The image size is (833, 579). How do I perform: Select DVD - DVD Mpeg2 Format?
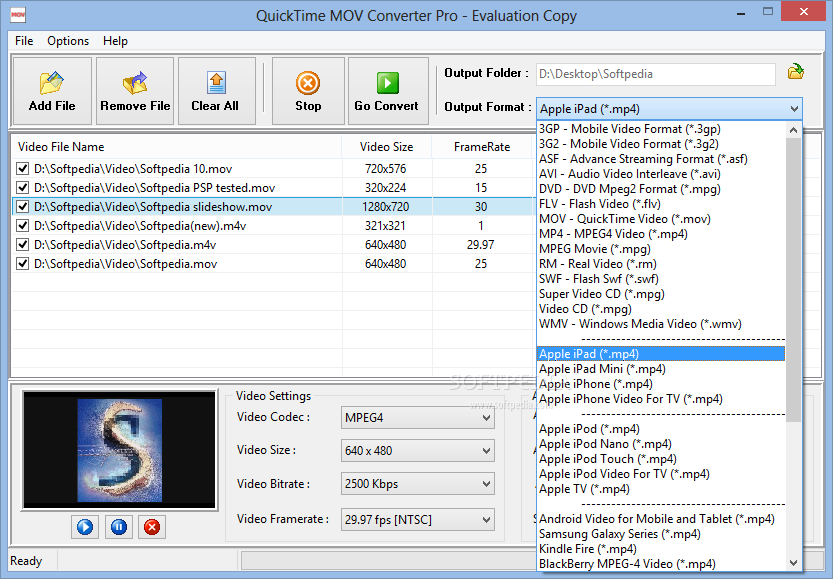point(661,189)
